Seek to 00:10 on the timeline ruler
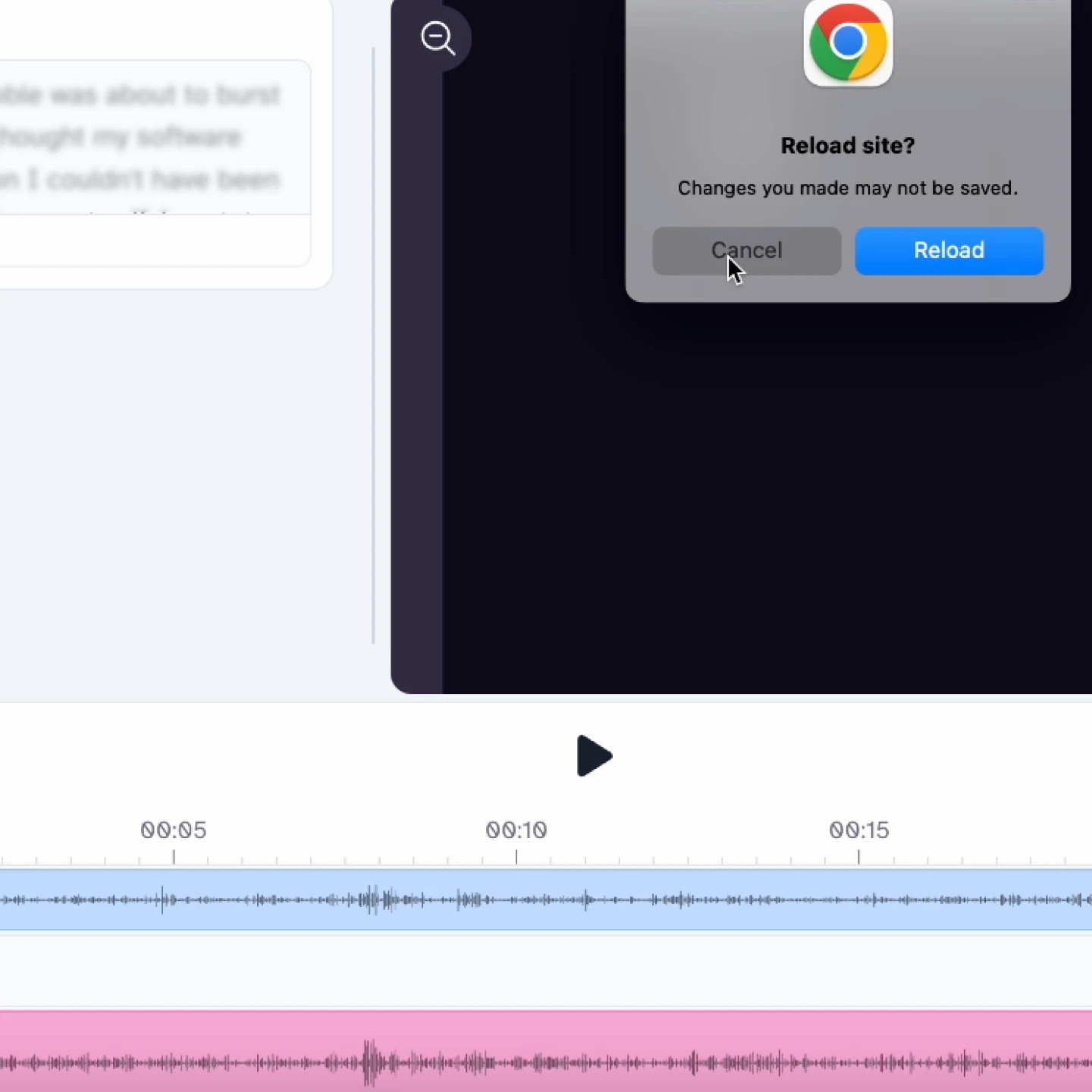The height and width of the screenshot is (1092, 1092). [x=516, y=830]
